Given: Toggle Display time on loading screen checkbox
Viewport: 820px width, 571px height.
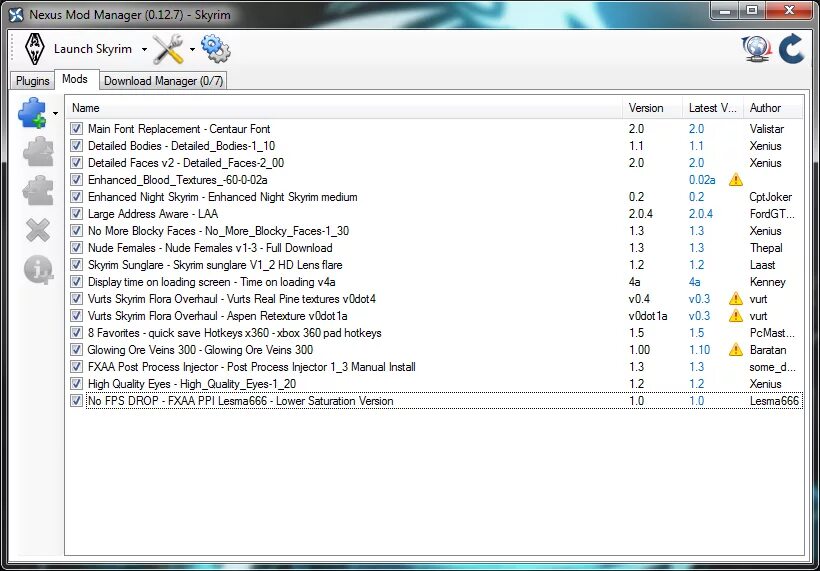Looking at the screenshot, I should tap(76, 282).
